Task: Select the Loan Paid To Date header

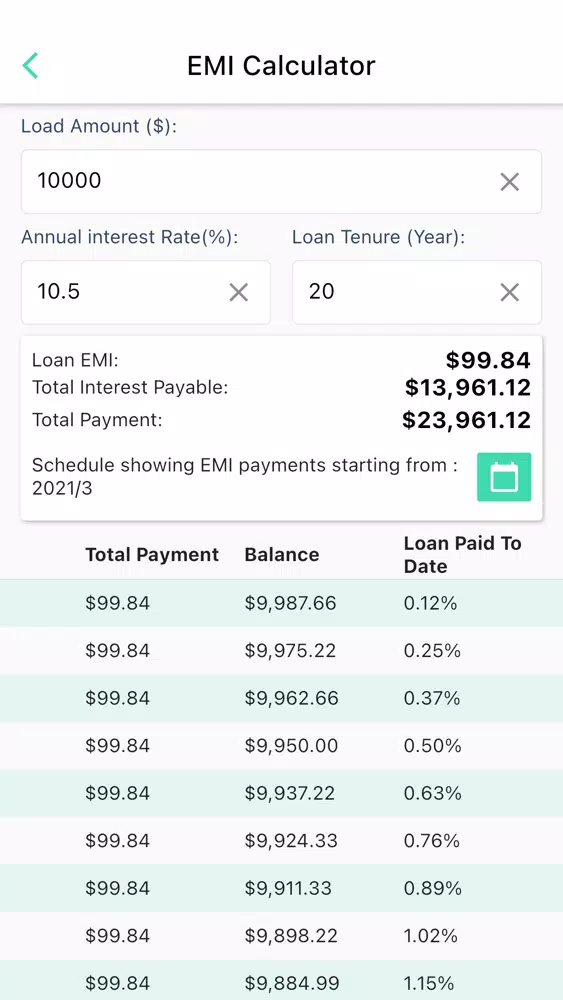Action: tap(462, 554)
